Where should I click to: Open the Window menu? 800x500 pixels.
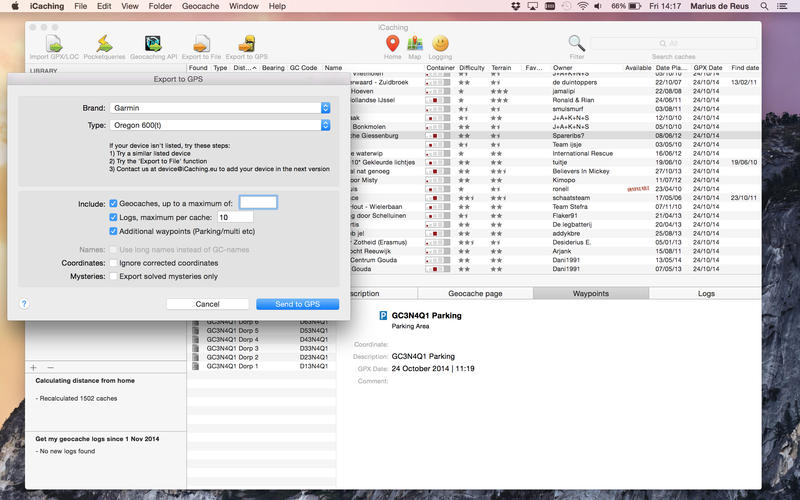coord(243,6)
